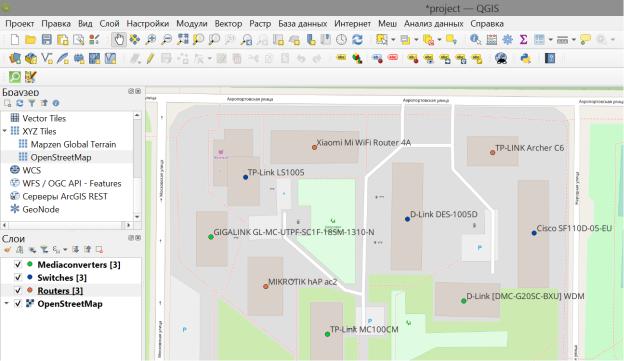Click the New Shapefile Layer V icon
624x361 pixels.
[x=47, y=59]
